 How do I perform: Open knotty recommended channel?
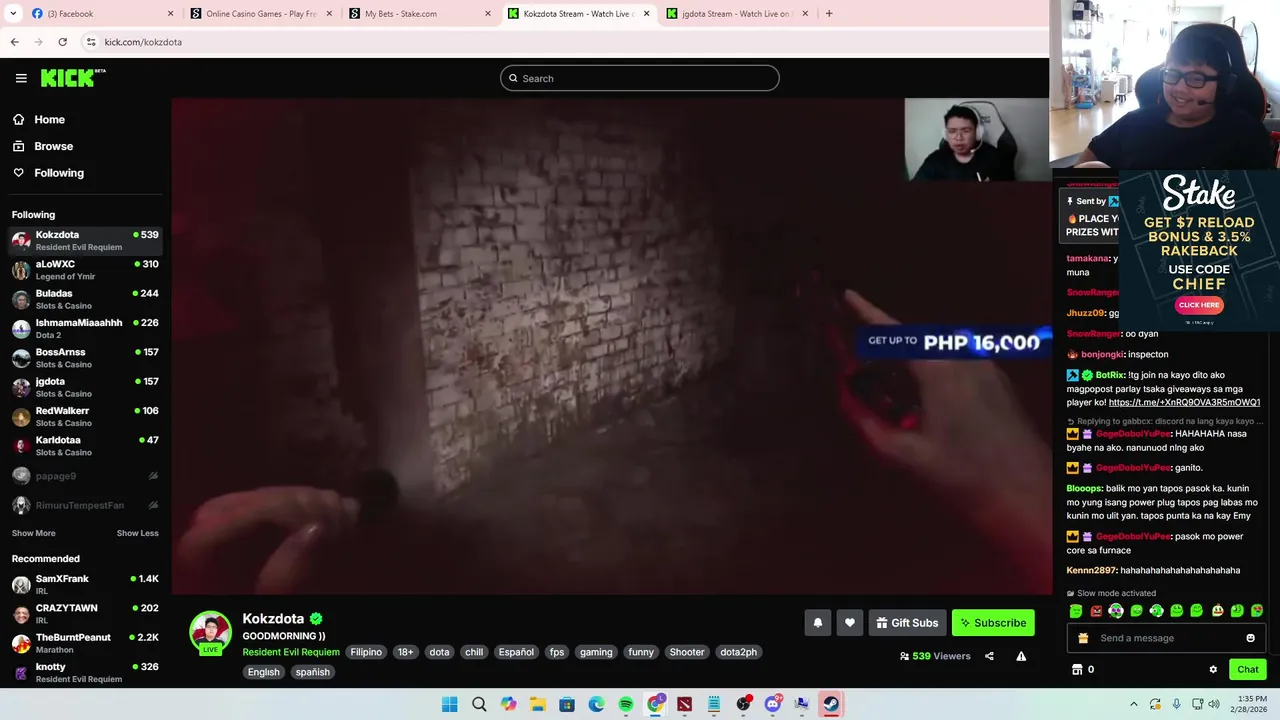click(85, 672)
